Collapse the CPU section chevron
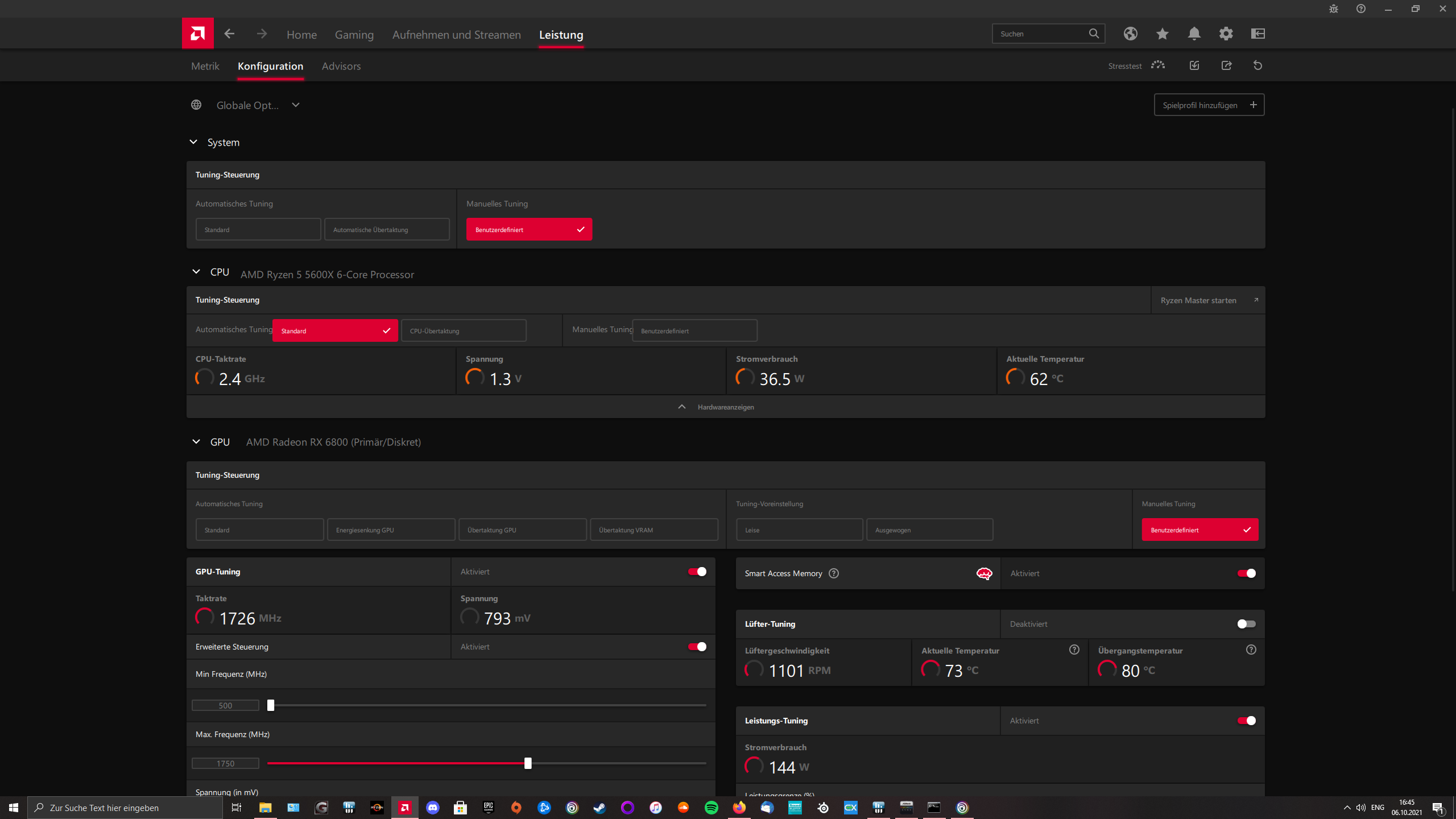The width and height of the screenshot is (1456, 819). point(196,271)
